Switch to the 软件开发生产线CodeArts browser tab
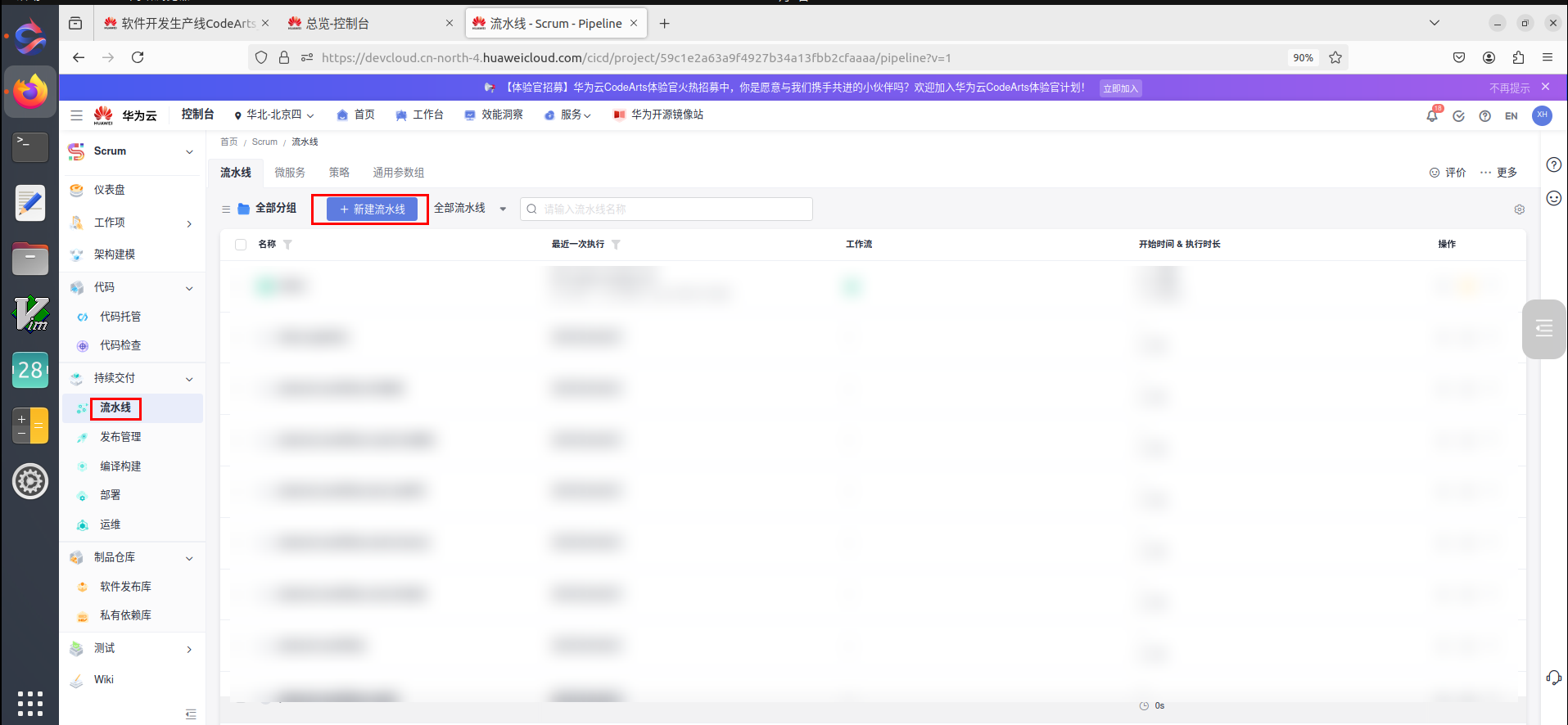1568x725 pixels. tap(185, 24)
